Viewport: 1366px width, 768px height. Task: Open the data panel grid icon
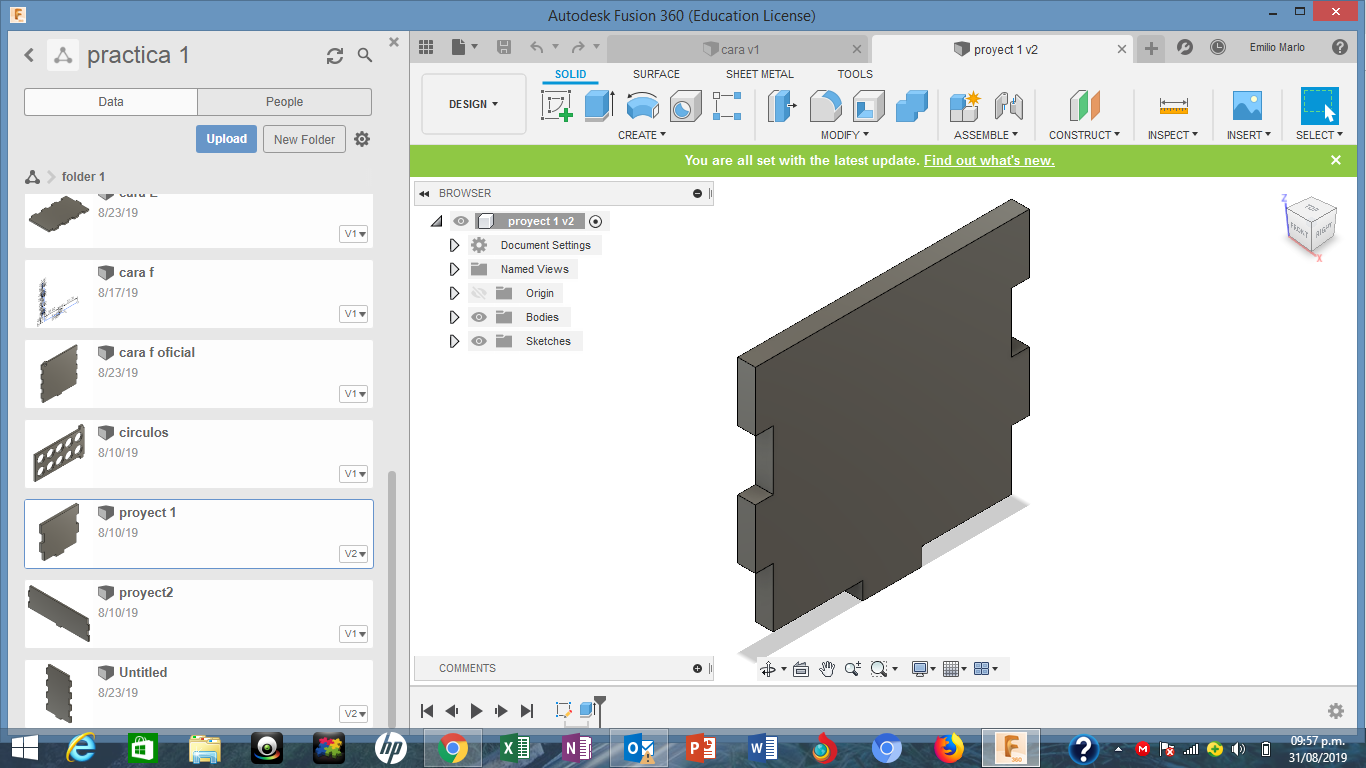click(426, 47)
